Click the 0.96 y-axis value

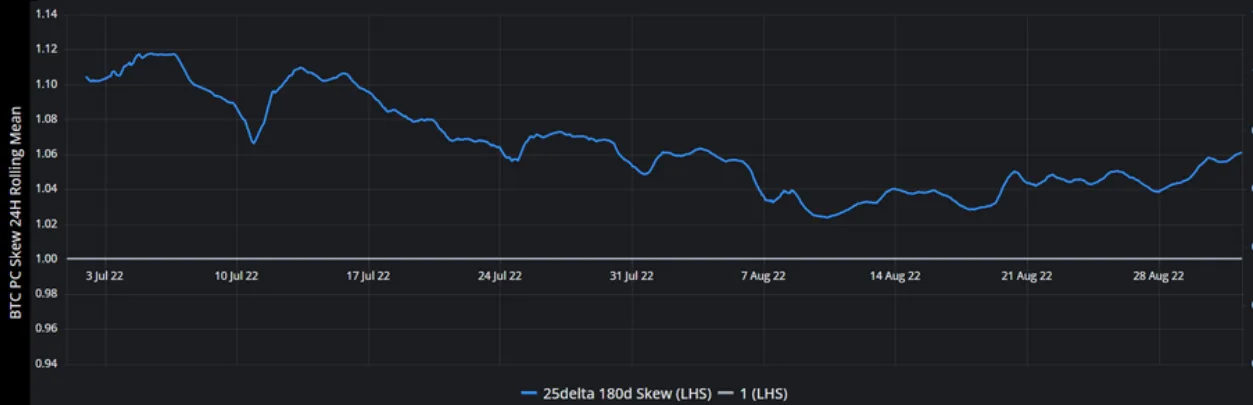click(46, 329)
